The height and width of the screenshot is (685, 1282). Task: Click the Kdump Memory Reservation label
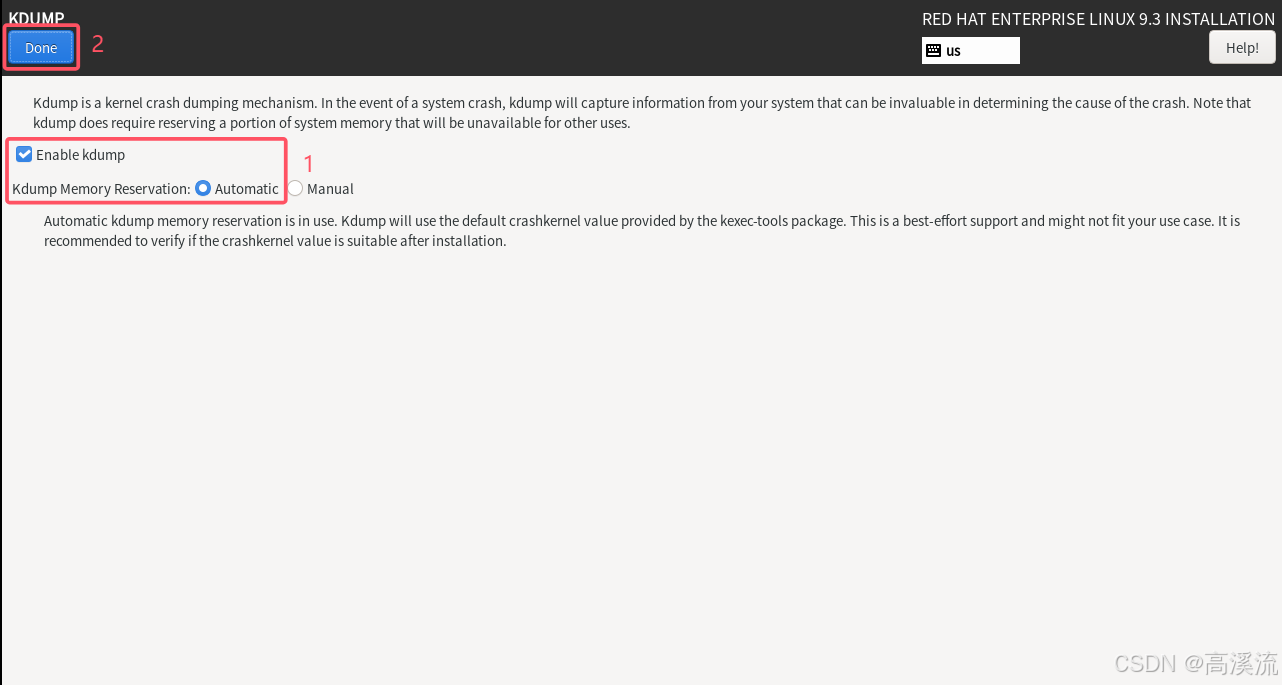101,188
